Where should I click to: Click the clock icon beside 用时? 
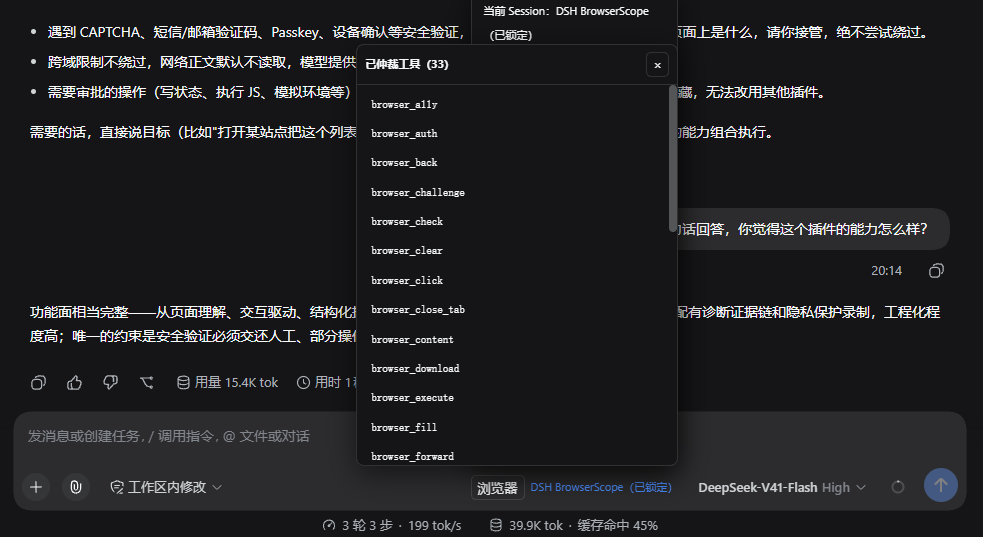pyautogui.click(x=303, y=382)
